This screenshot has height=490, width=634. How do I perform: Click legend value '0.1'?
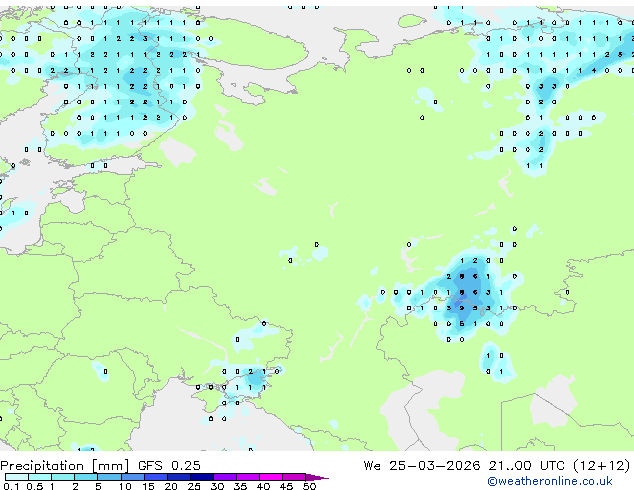pos(11,486)
